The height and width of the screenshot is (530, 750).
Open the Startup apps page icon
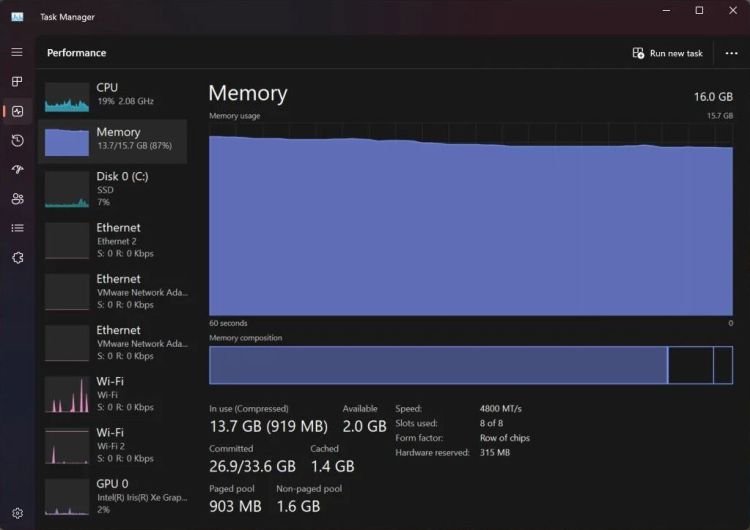coord(17,170)
